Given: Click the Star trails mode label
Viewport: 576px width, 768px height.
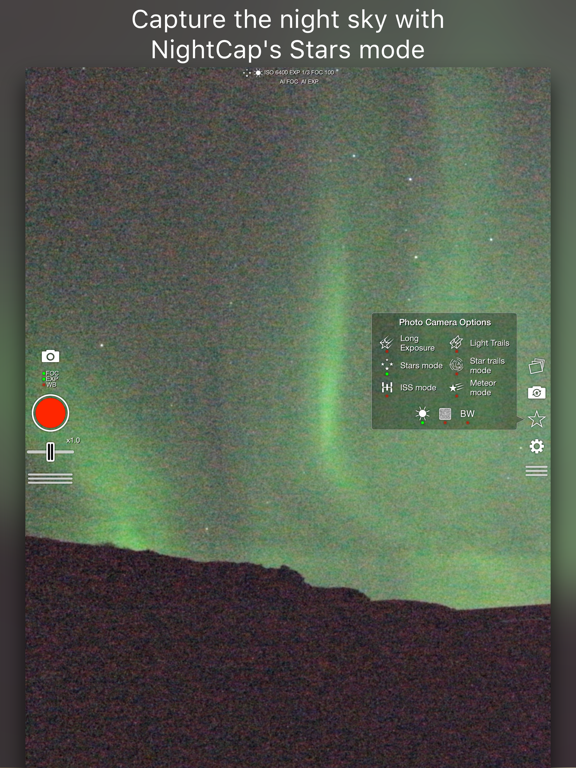Looking at the screenshot, I should click(x=487, y=365).
